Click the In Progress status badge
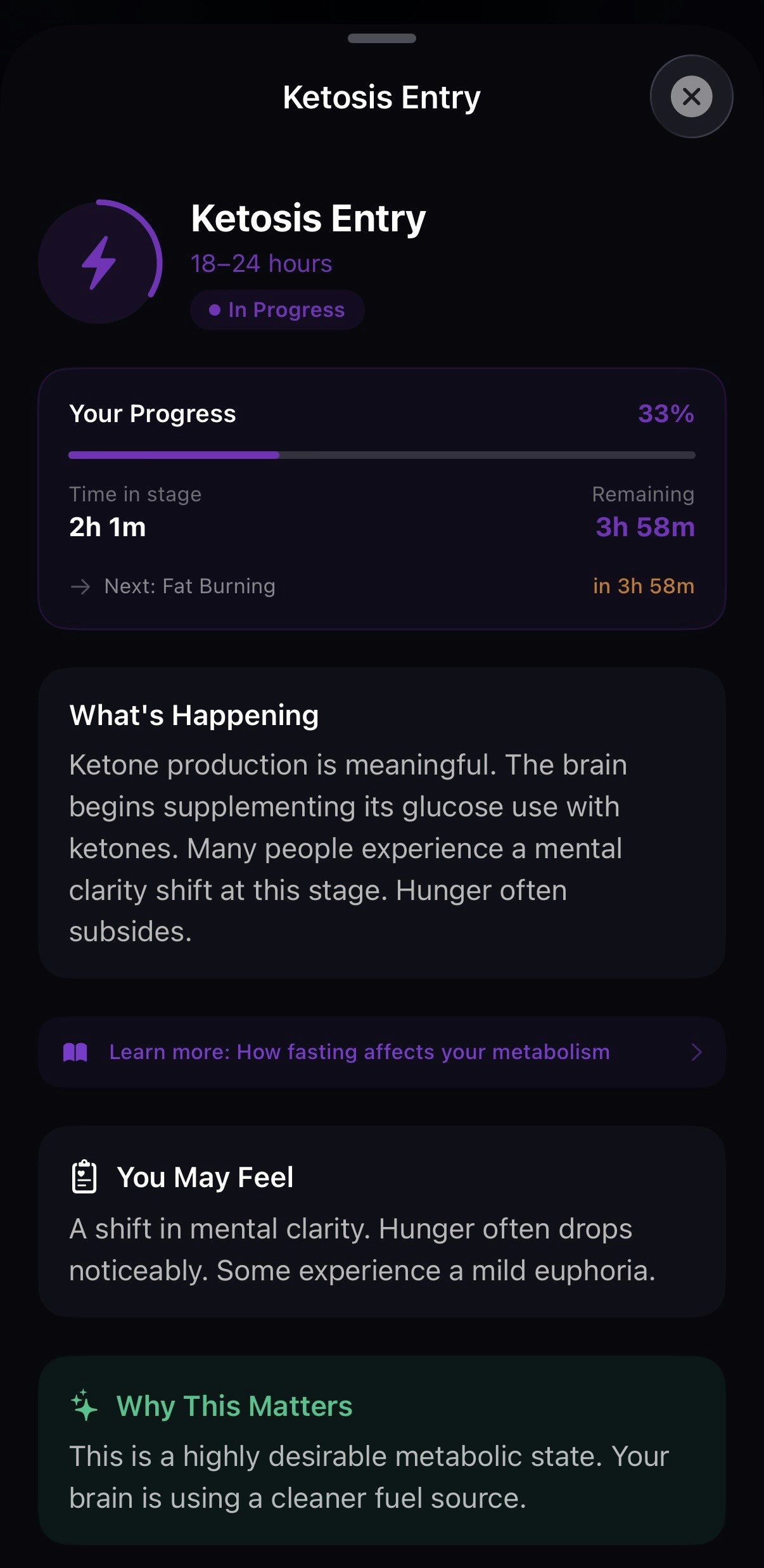The width and height of the screenshot is (764, 1568). click(x=277, y=310)
